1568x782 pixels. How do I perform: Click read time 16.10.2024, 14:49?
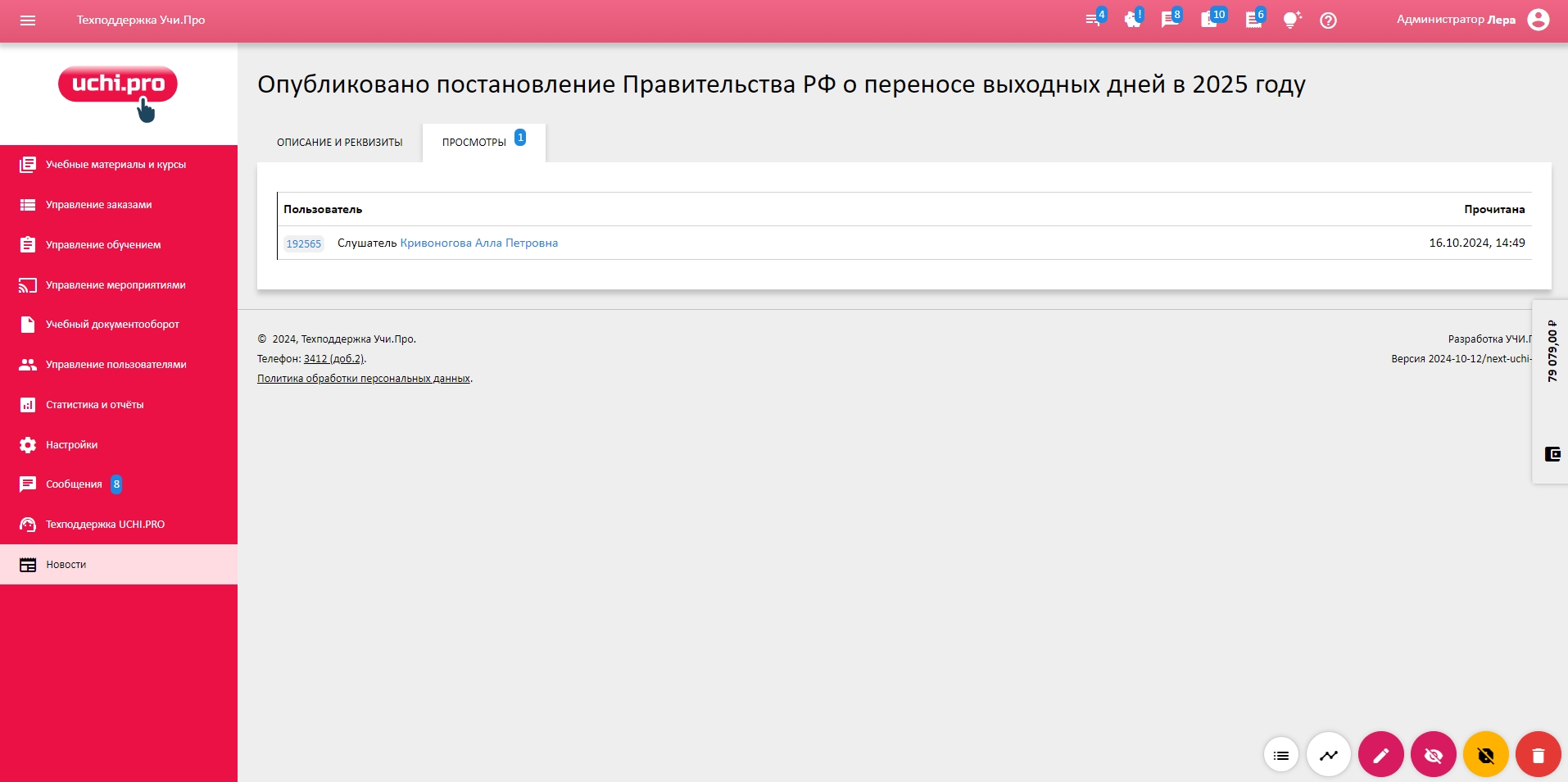1477,243
